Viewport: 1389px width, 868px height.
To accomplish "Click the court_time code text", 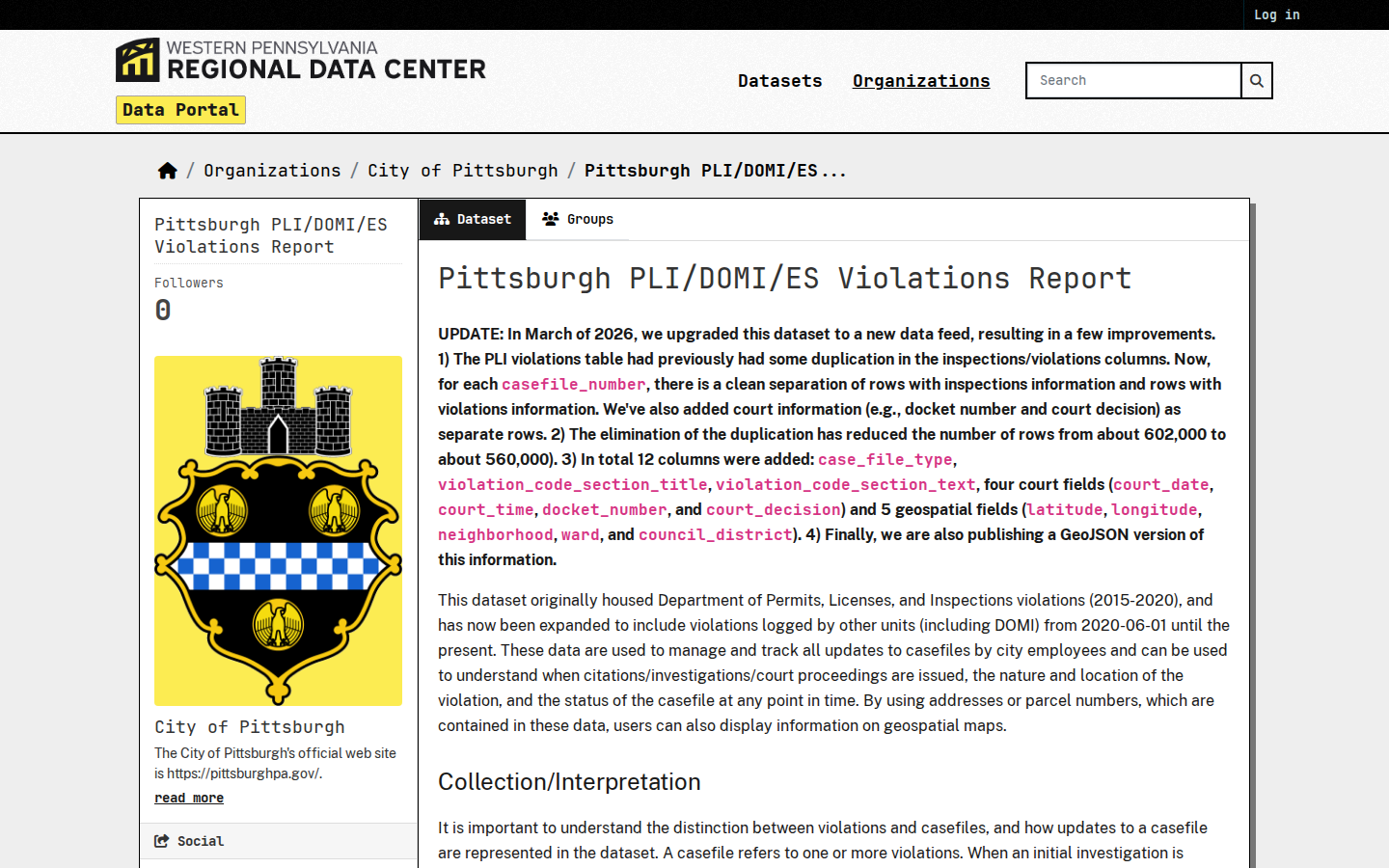I will pyautogui.click(x=486, y=509).
